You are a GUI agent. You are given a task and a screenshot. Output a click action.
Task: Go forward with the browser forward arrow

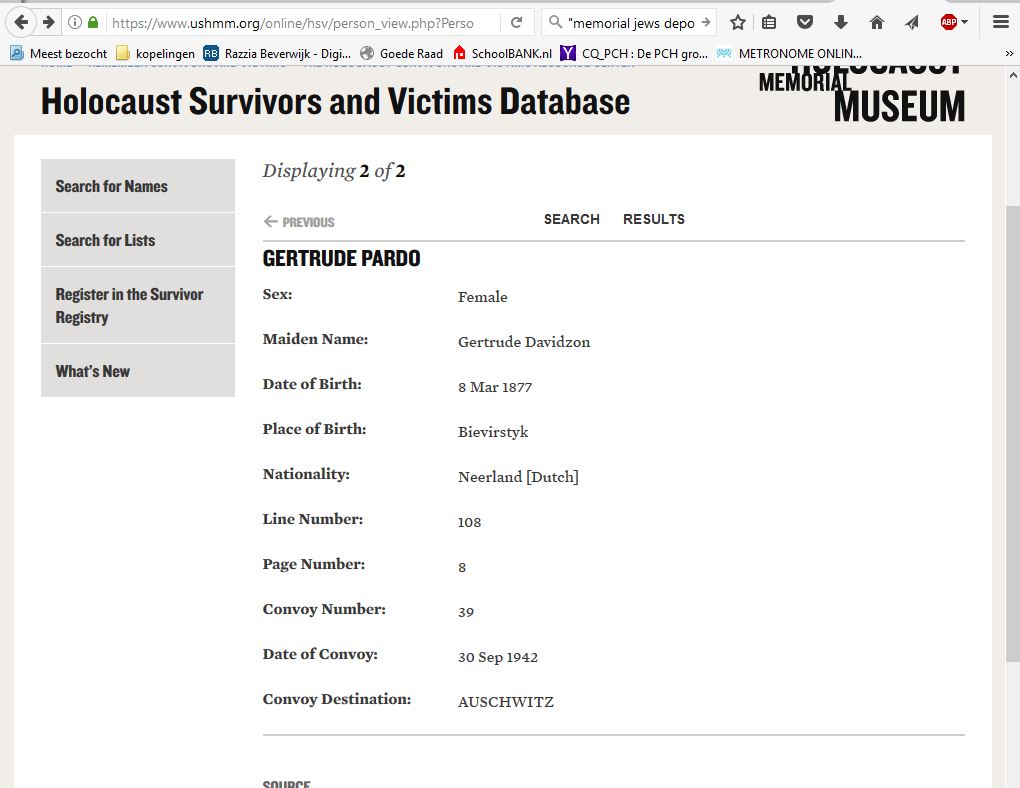[49, 23]
